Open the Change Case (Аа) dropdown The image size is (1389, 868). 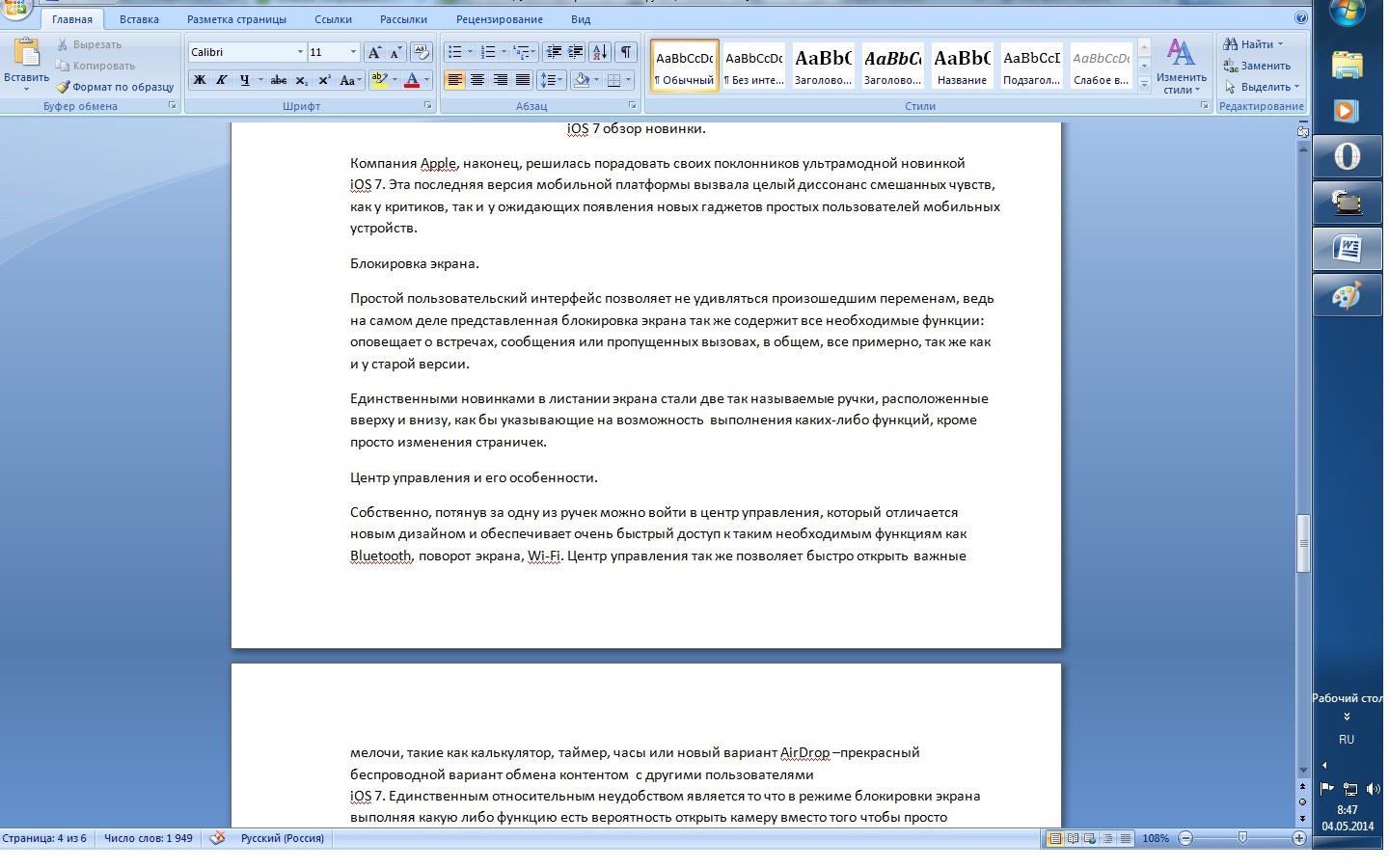pyautogui.click(x=350, y=80)
